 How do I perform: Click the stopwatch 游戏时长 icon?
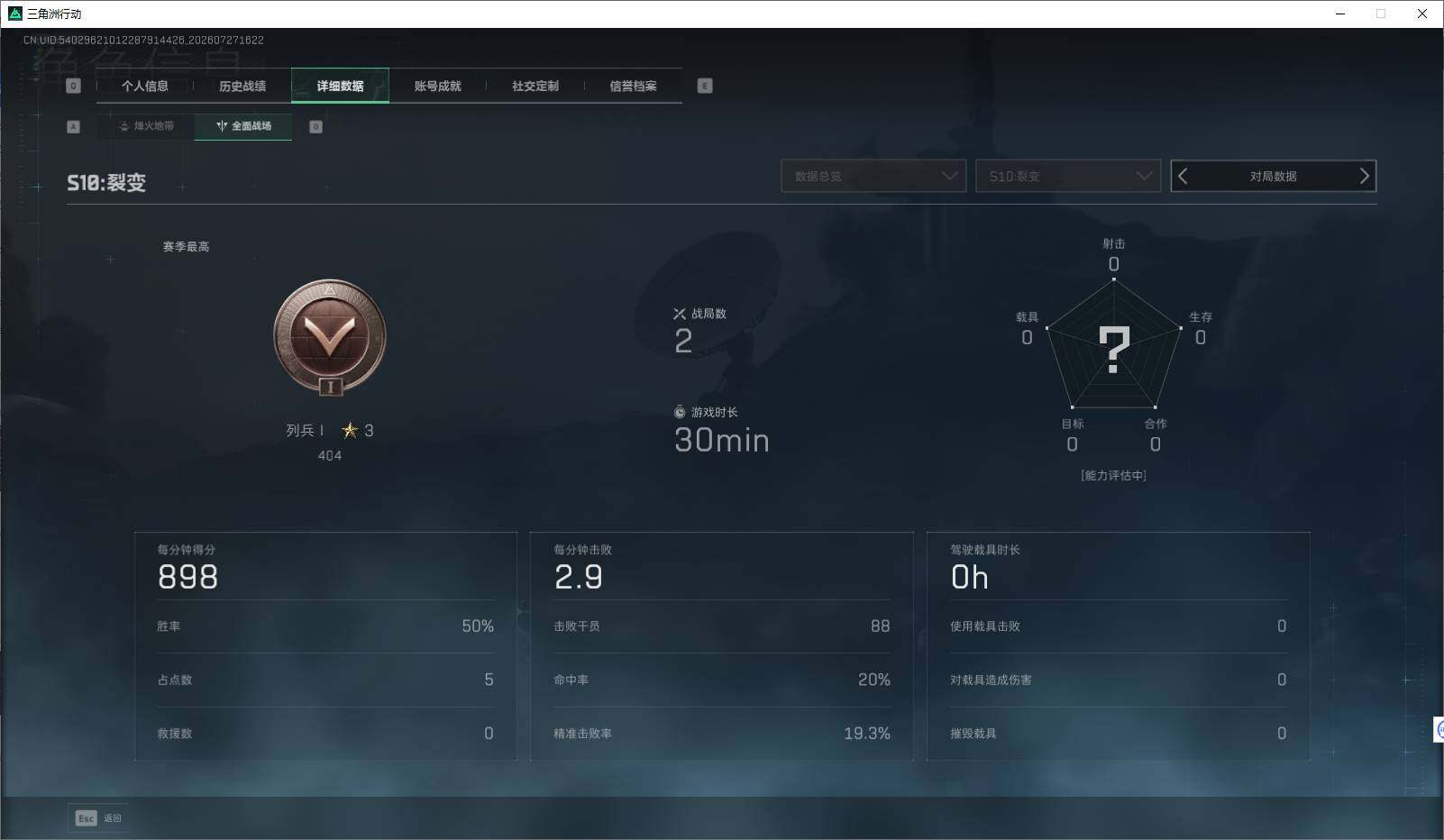pos(680,412)
